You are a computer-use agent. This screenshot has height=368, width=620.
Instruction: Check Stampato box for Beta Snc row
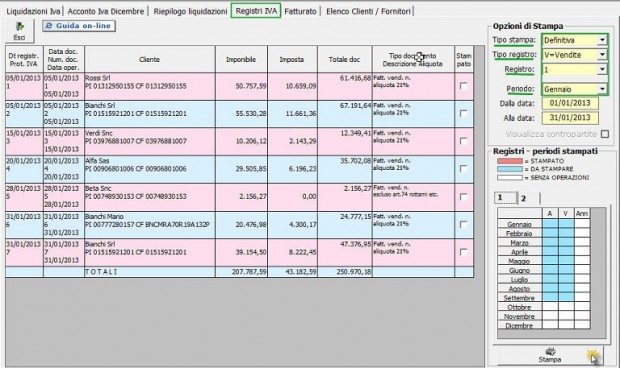(x=463, y=196)
